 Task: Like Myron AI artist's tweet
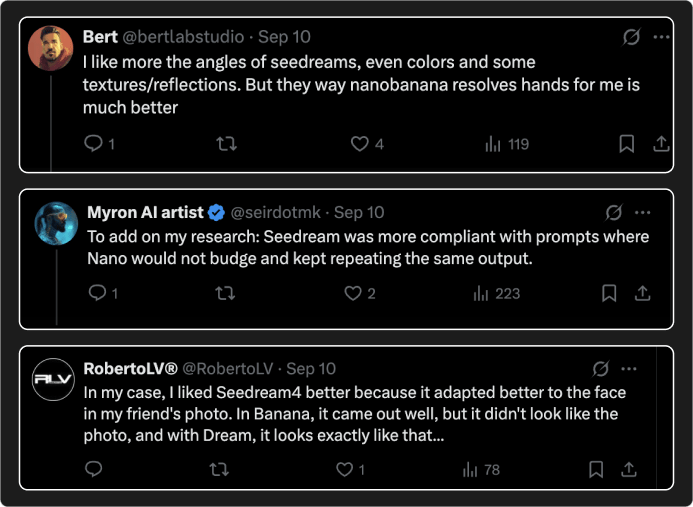click(353, 293)
